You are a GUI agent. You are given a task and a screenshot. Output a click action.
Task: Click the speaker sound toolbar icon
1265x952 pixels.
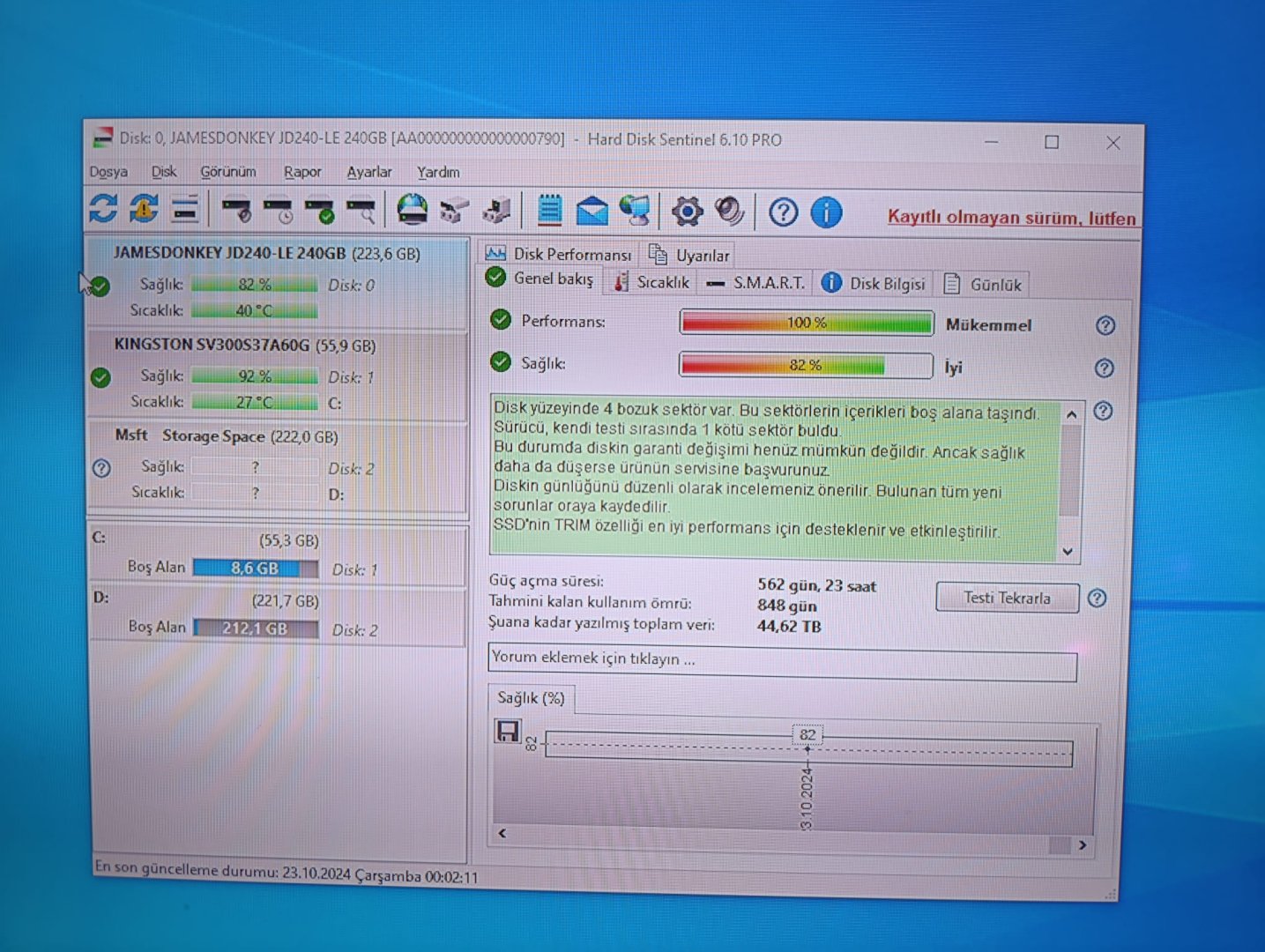click(x=729, y=211)
